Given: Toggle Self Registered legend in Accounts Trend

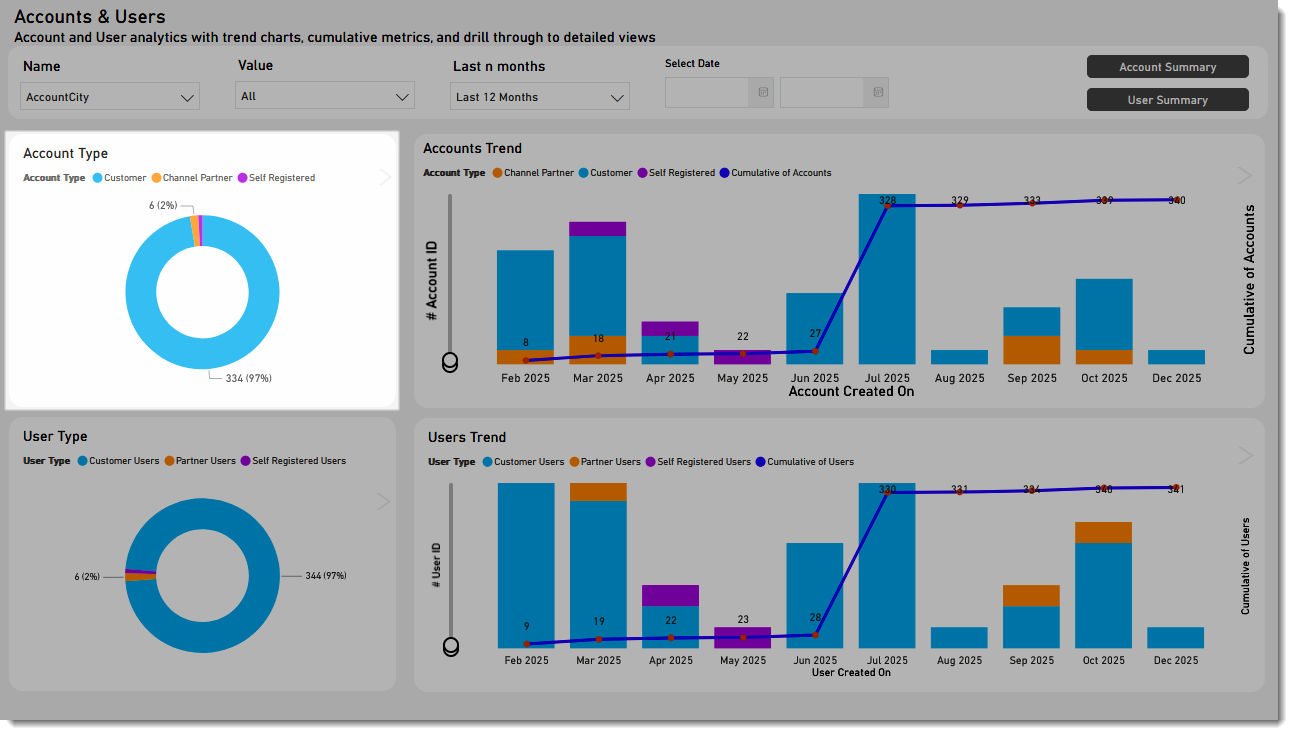Looking at the screenshot, I should click(x=681, y=173).
